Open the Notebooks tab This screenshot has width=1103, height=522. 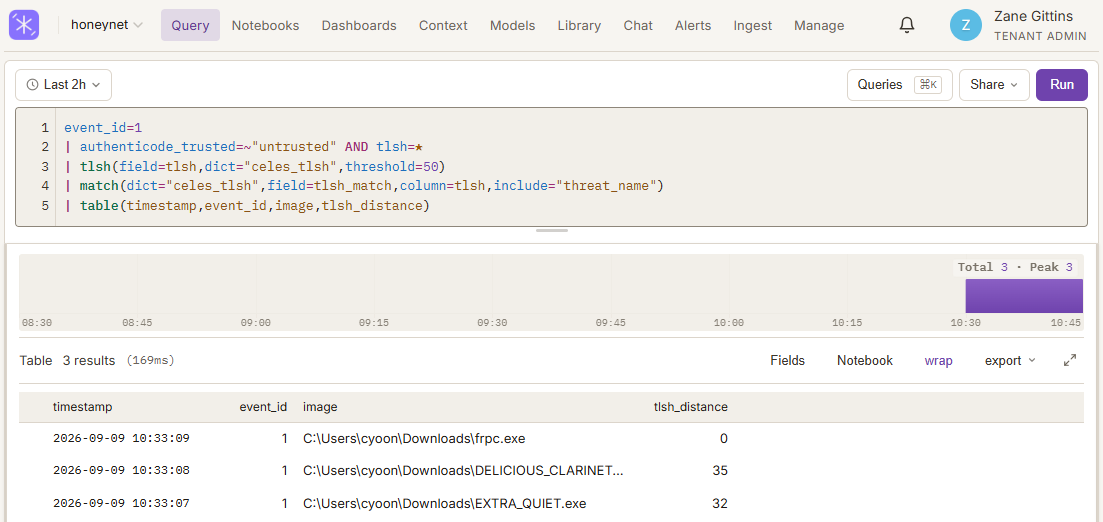coord(265,25)
